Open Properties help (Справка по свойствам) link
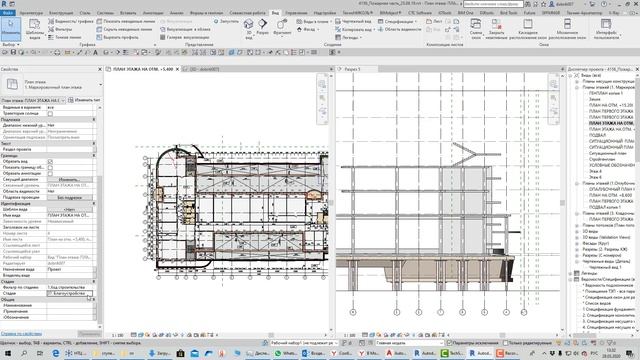 tap(21, 334)
